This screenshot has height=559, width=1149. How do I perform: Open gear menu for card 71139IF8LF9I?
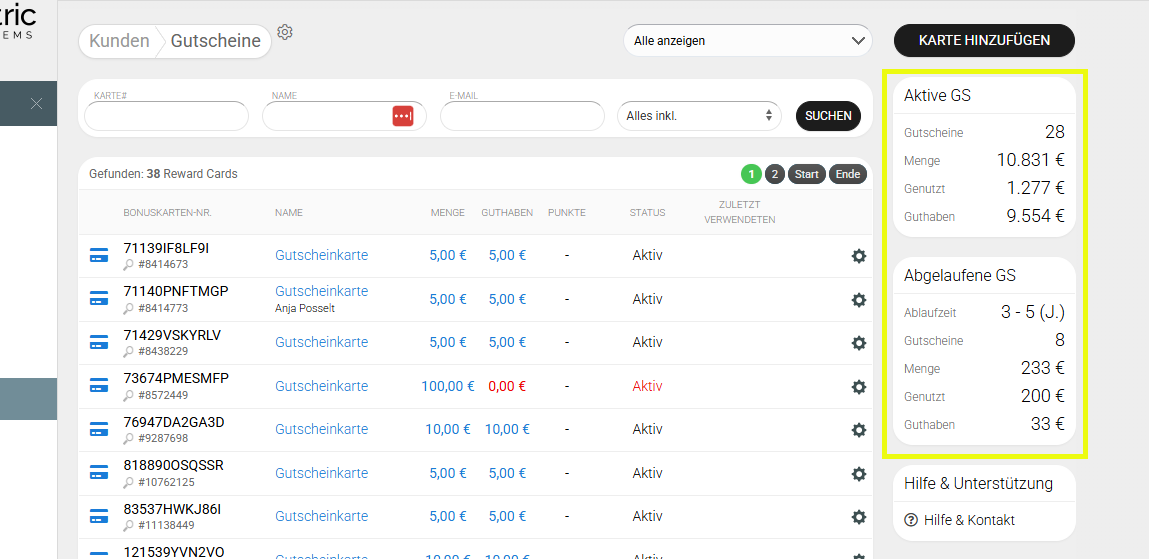tap(858, 256)
